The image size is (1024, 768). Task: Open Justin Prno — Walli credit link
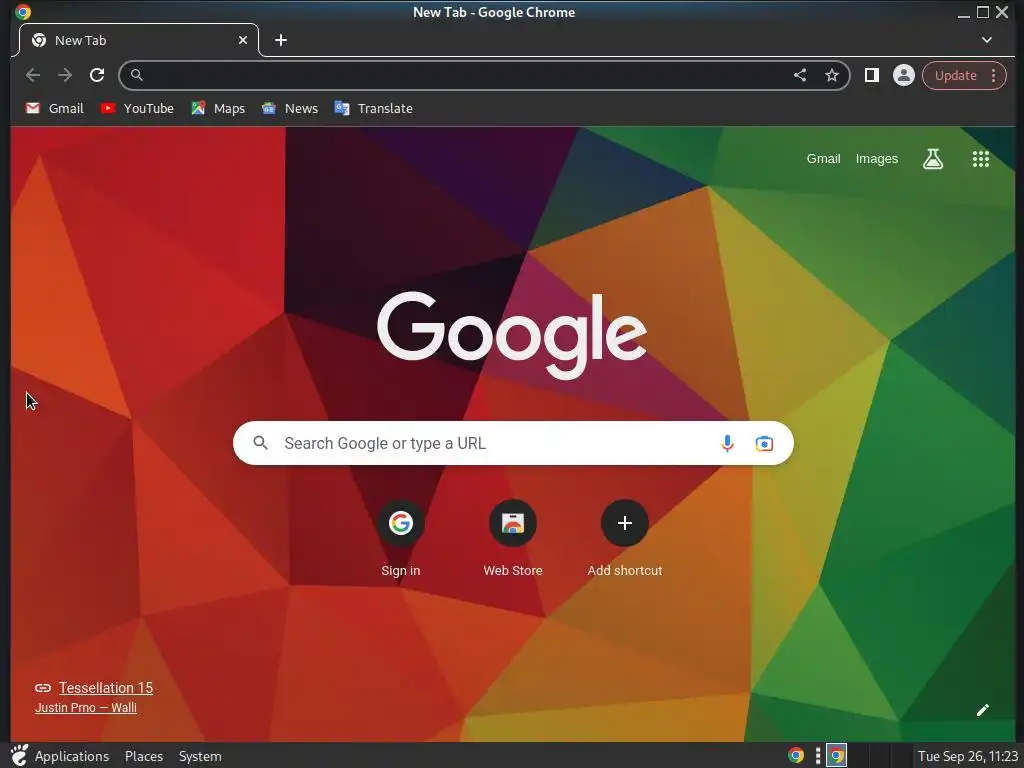86,707
